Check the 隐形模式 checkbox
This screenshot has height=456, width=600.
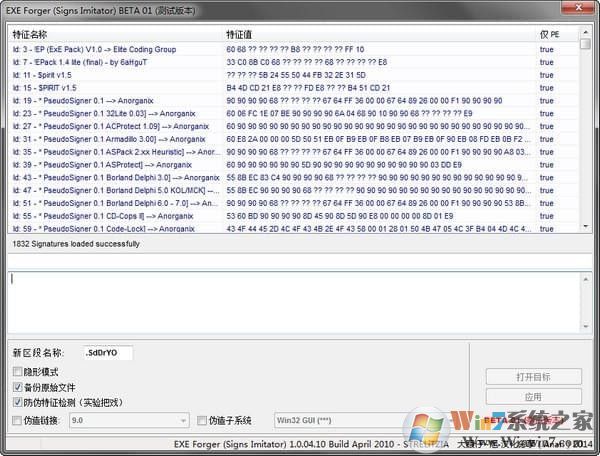pyautogui.click(x=17, y=371)
